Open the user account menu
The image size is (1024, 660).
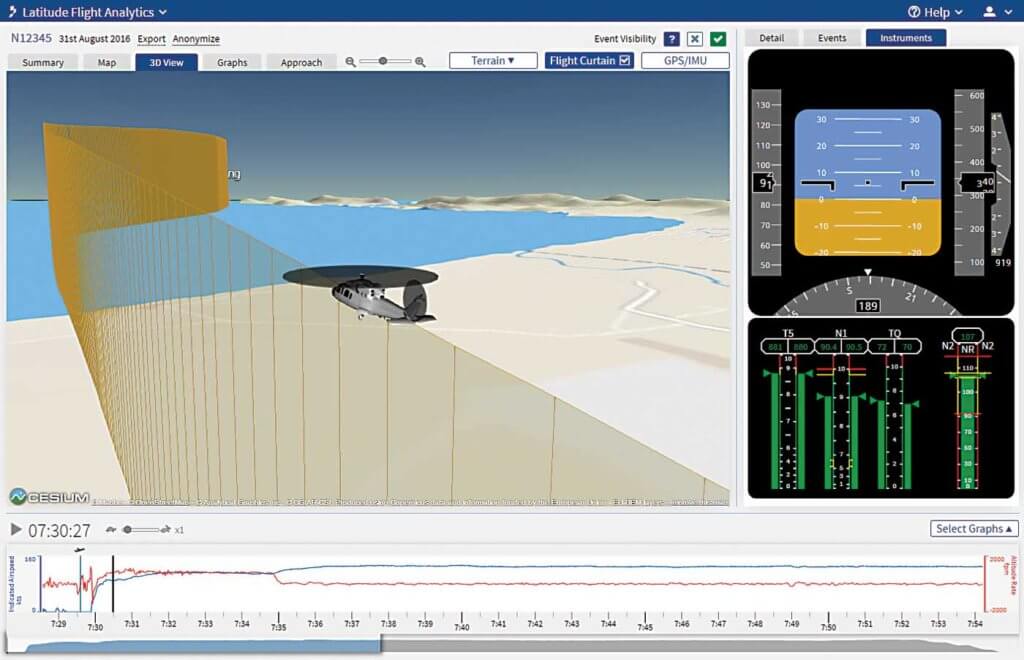tap(998, 12)
